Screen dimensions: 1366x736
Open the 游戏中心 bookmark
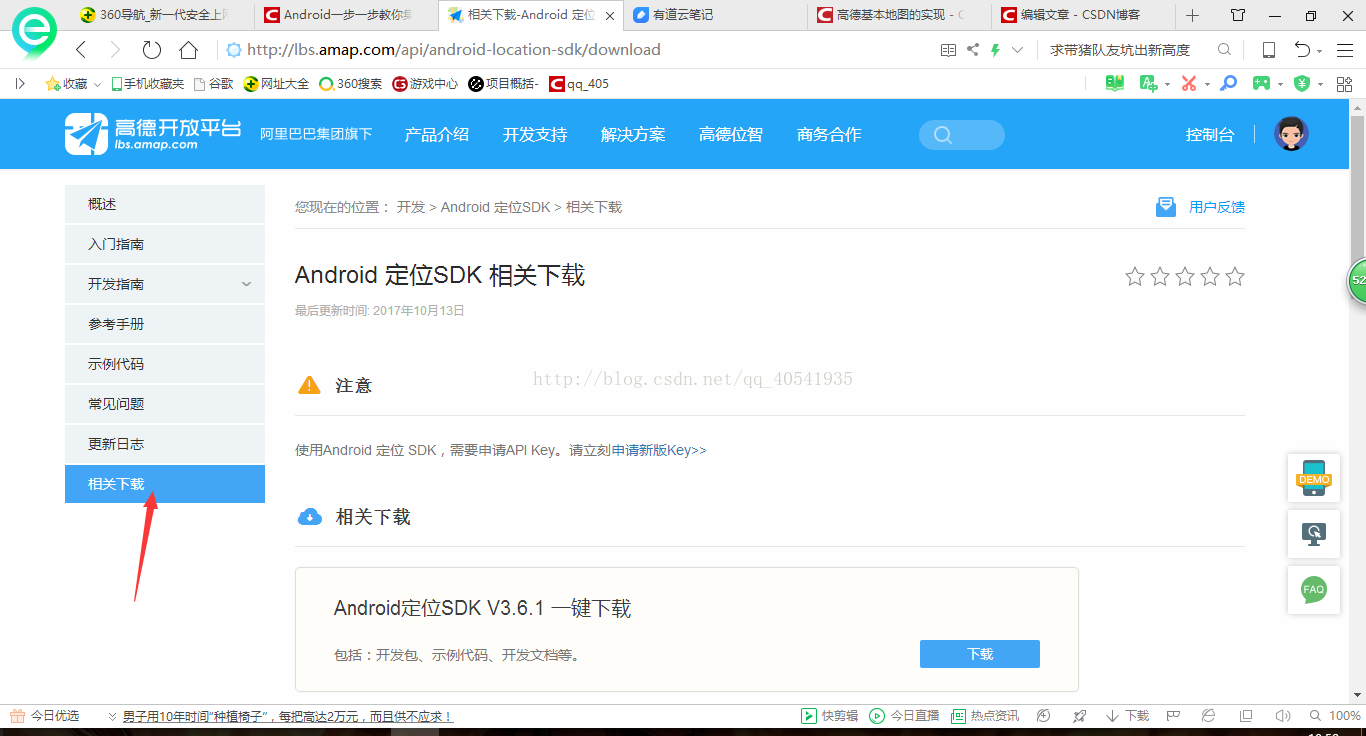425,84
